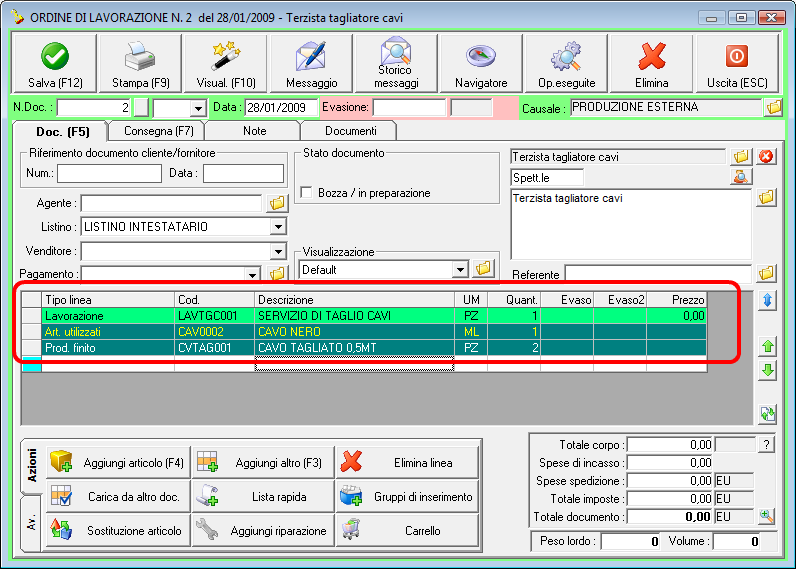
Task: Expand the Venditore combo box
Action: (278, 251)
